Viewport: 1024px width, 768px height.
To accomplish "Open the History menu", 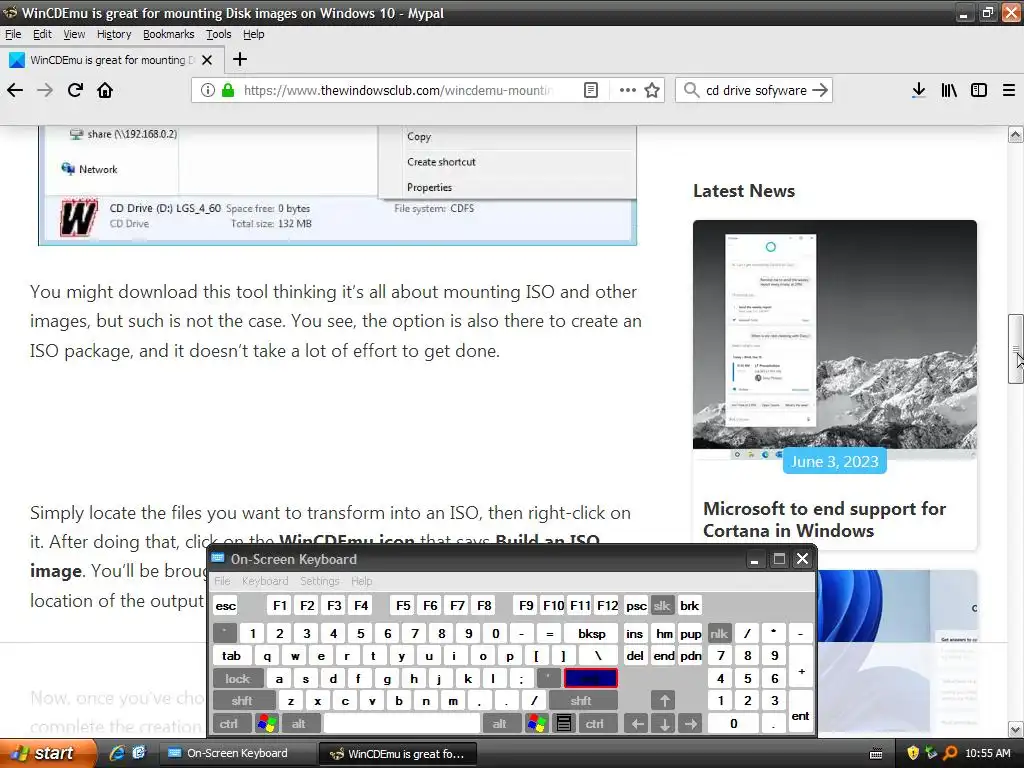I will tap(114, 34).
